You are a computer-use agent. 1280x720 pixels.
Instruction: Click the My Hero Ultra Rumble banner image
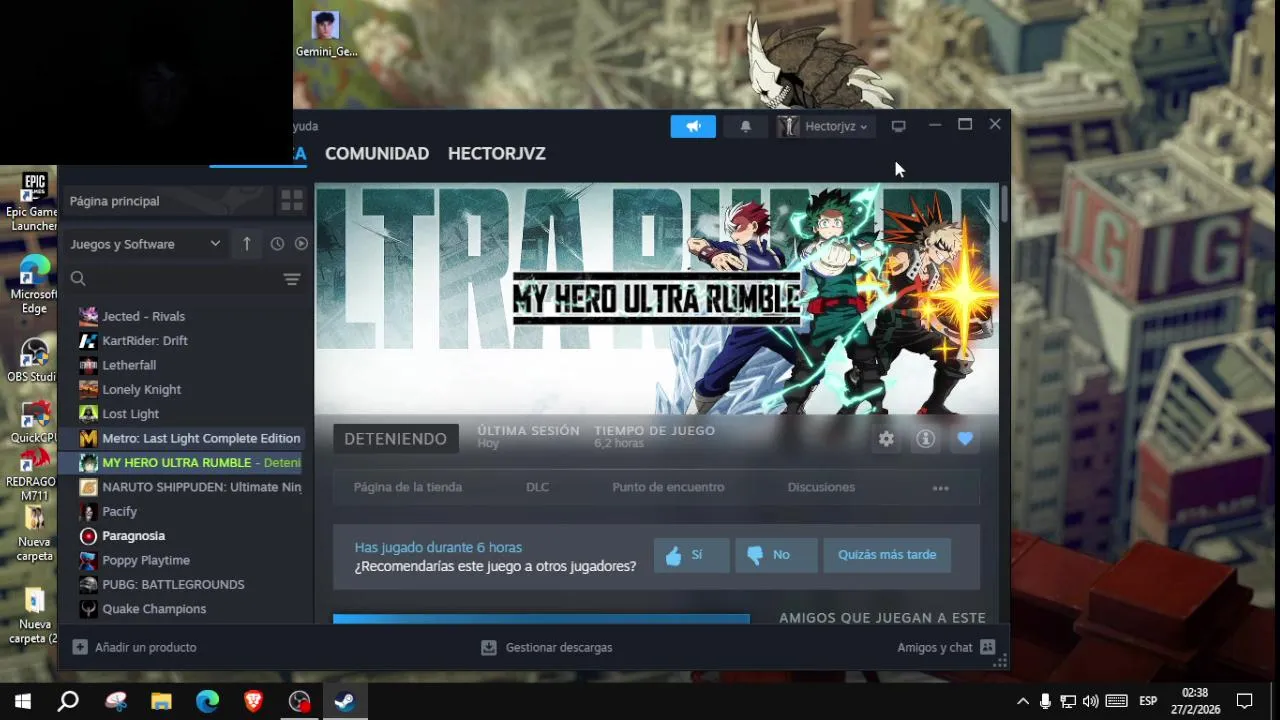(657, 299)
